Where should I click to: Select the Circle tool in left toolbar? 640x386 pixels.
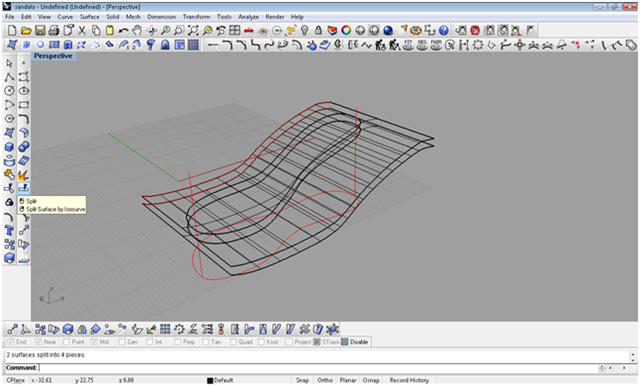pyautogui.click(x=9, y=91)
